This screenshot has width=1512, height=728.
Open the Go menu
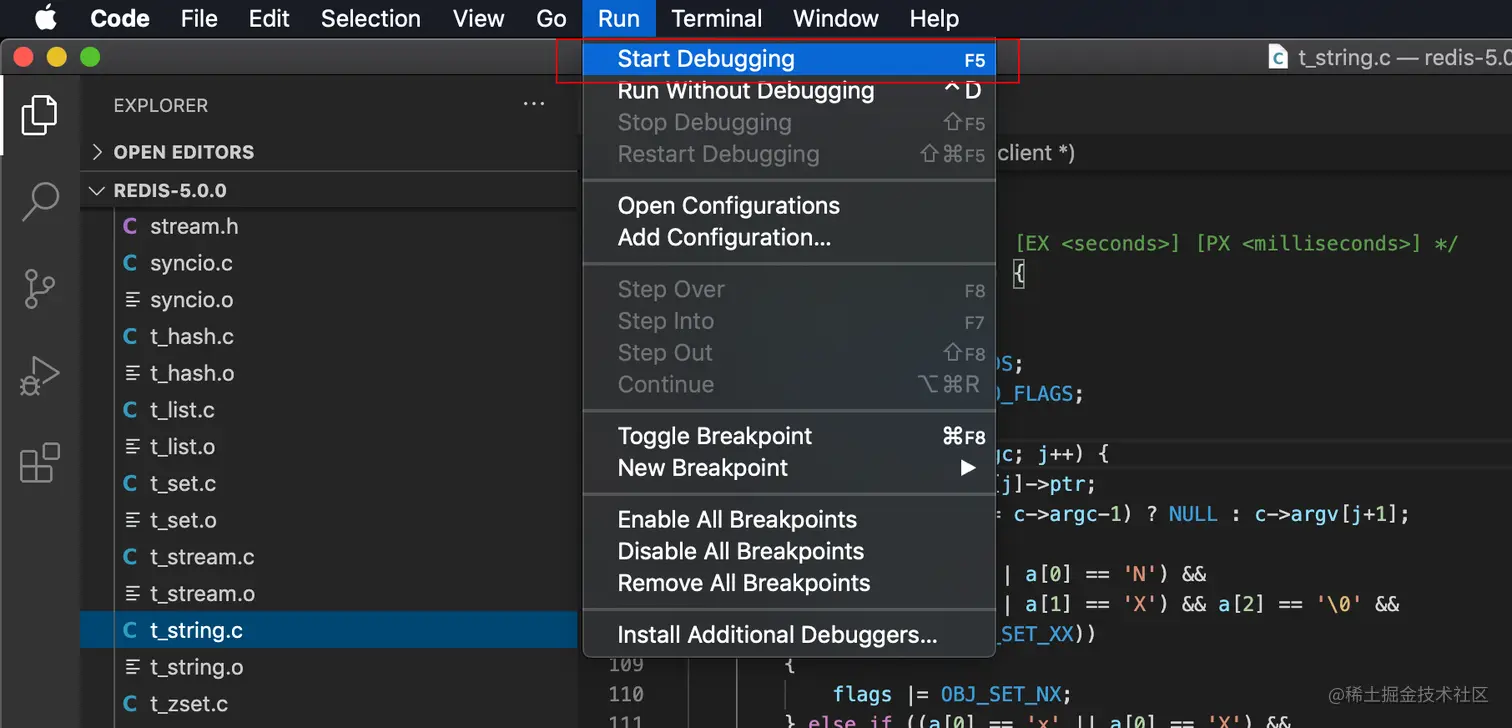tap(552, 18)
